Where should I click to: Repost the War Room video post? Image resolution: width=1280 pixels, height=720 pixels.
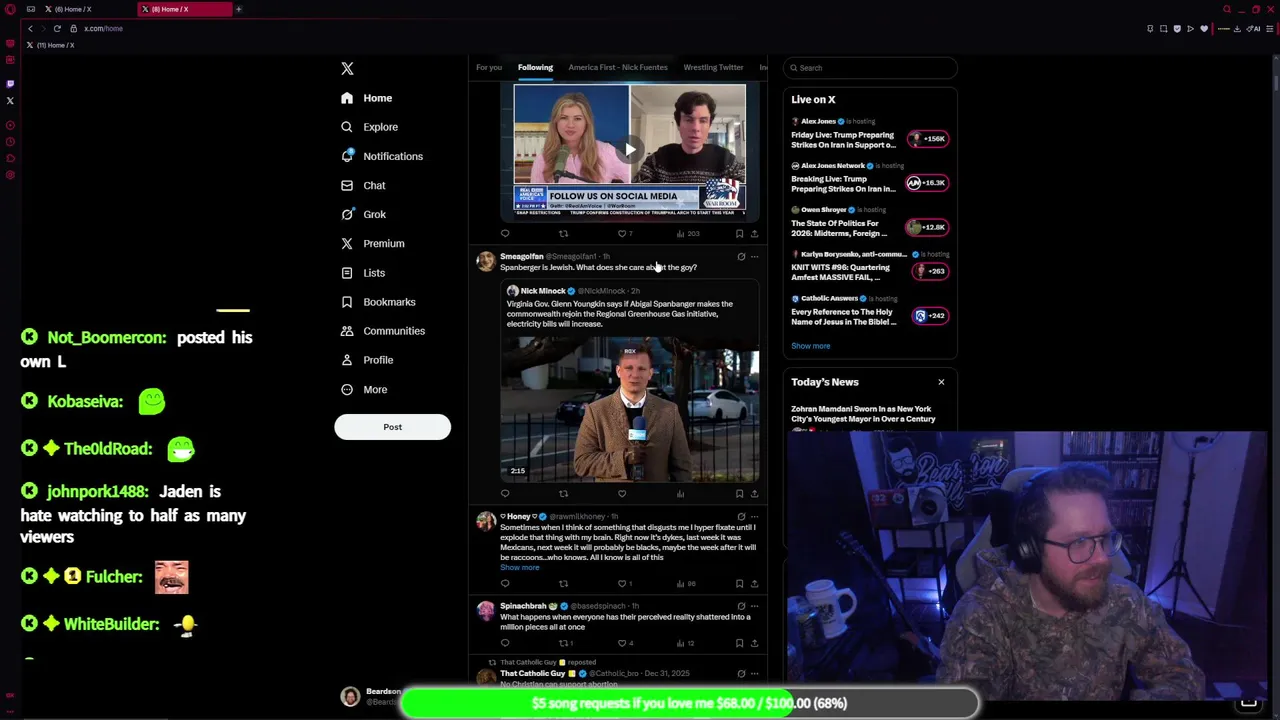563,234
